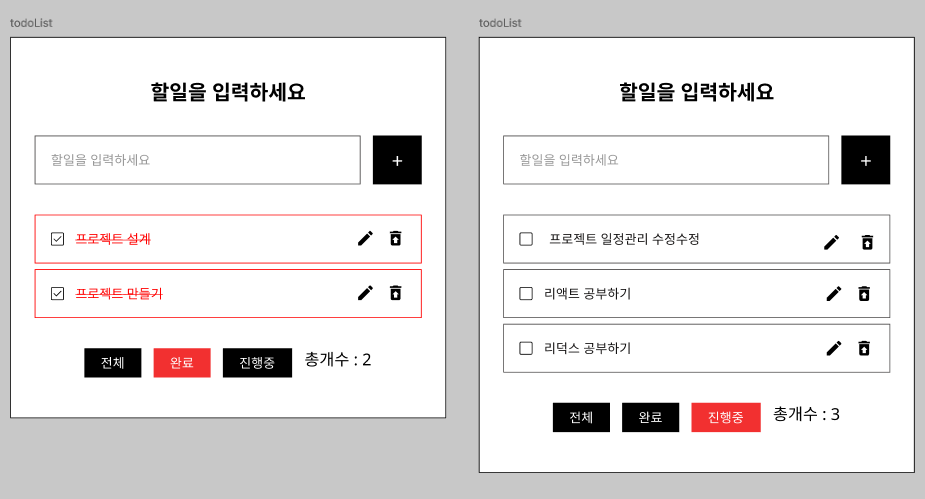The image size is (925, 499).
Task: Focus the todo input field in left frame
Action: coord(198,160)
